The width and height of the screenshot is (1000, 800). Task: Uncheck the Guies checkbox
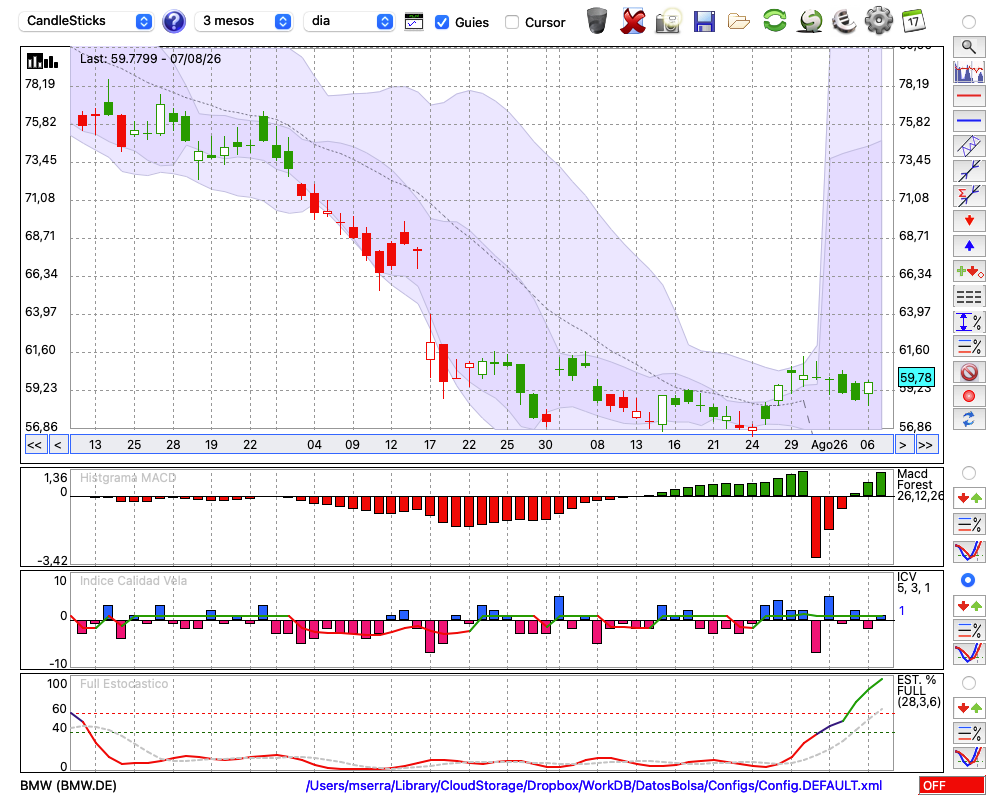click(x=441, y=22)
